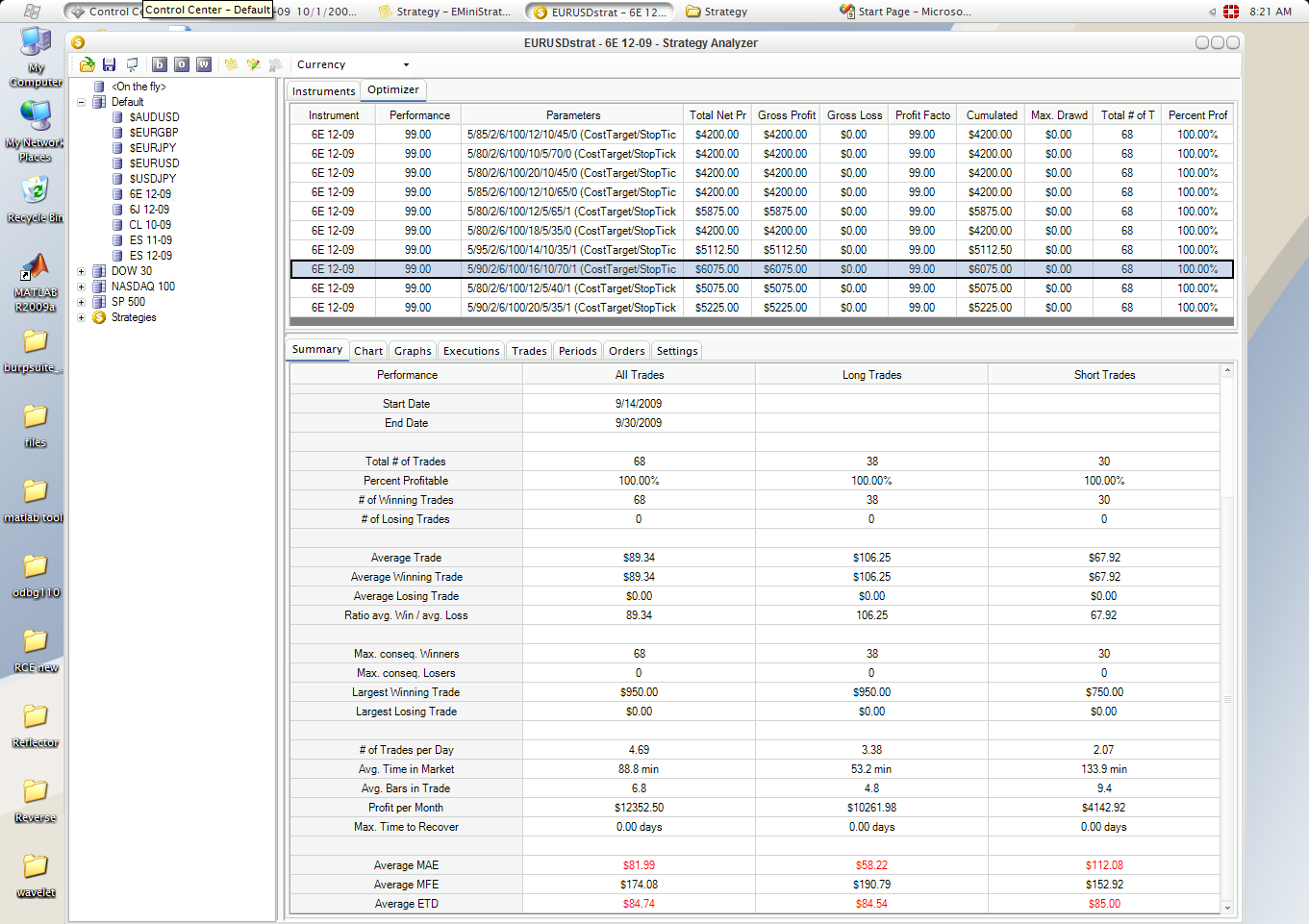Switch to the Optimizer tab
1309x924 pixels.
393,89
